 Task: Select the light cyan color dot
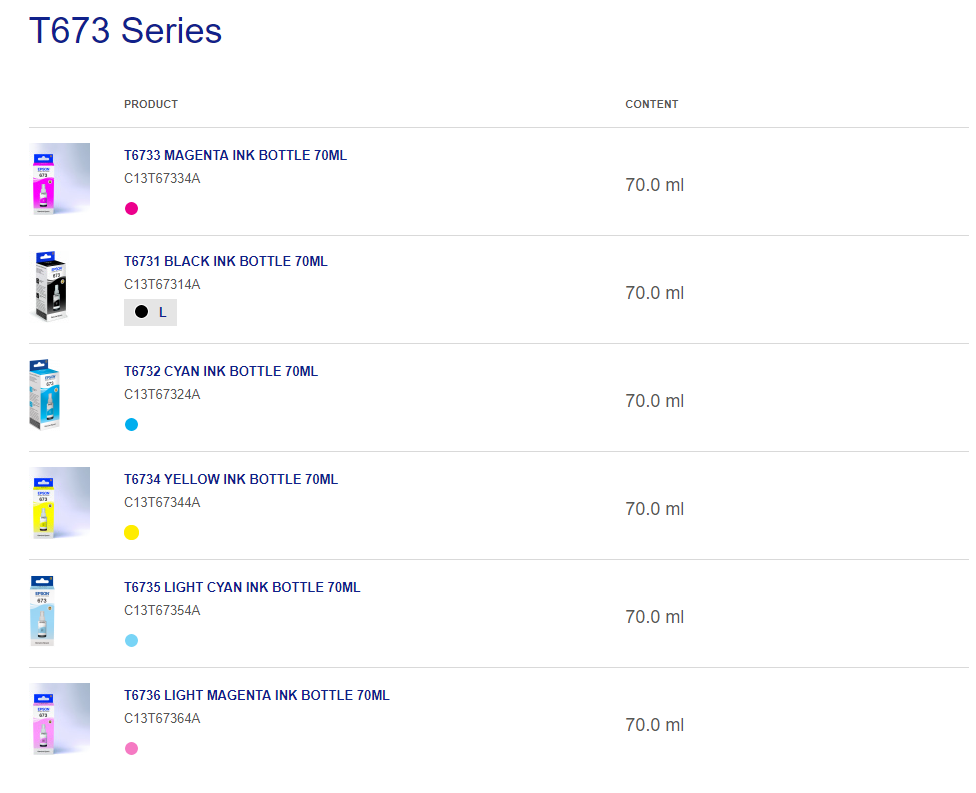click(131, 641)
